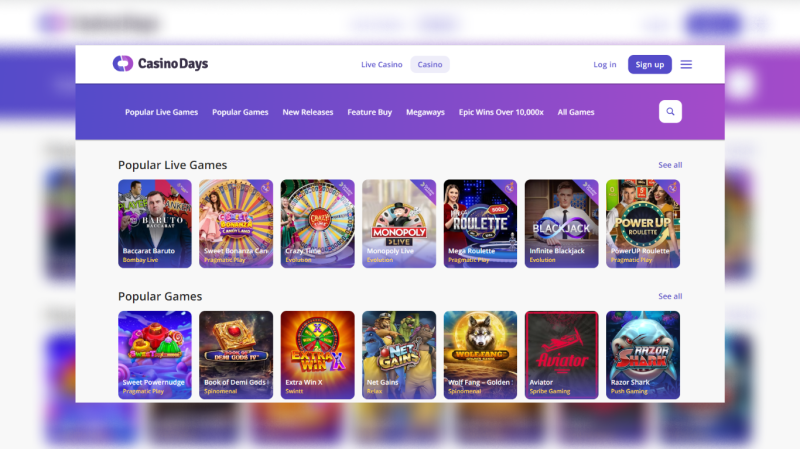Play the Aviator game
This screenshot has height=449, width=800.
561,354
